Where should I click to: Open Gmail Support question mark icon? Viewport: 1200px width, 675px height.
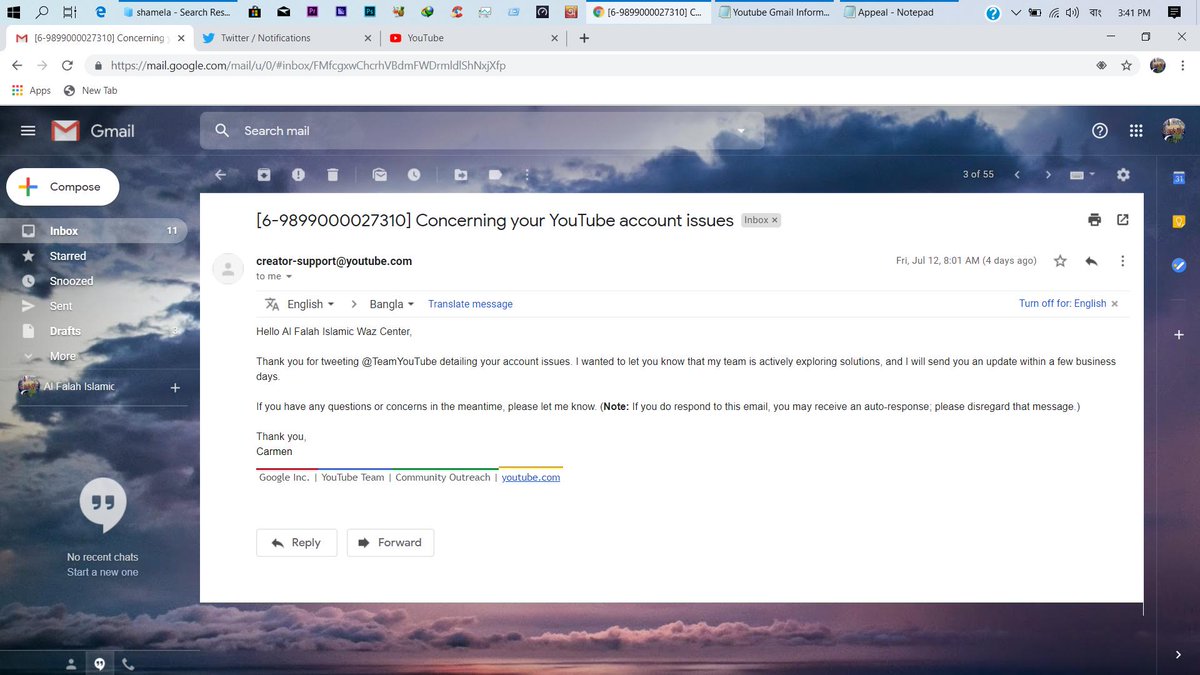[x=1100, y=131]
